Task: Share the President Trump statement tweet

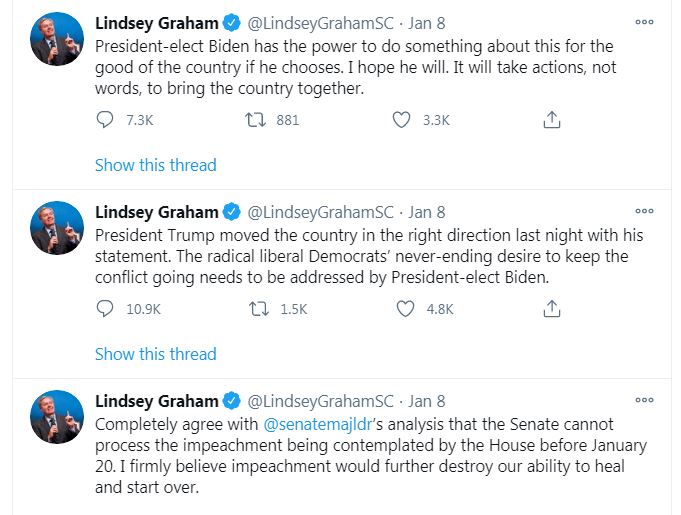Action: (x=550, y=309)
